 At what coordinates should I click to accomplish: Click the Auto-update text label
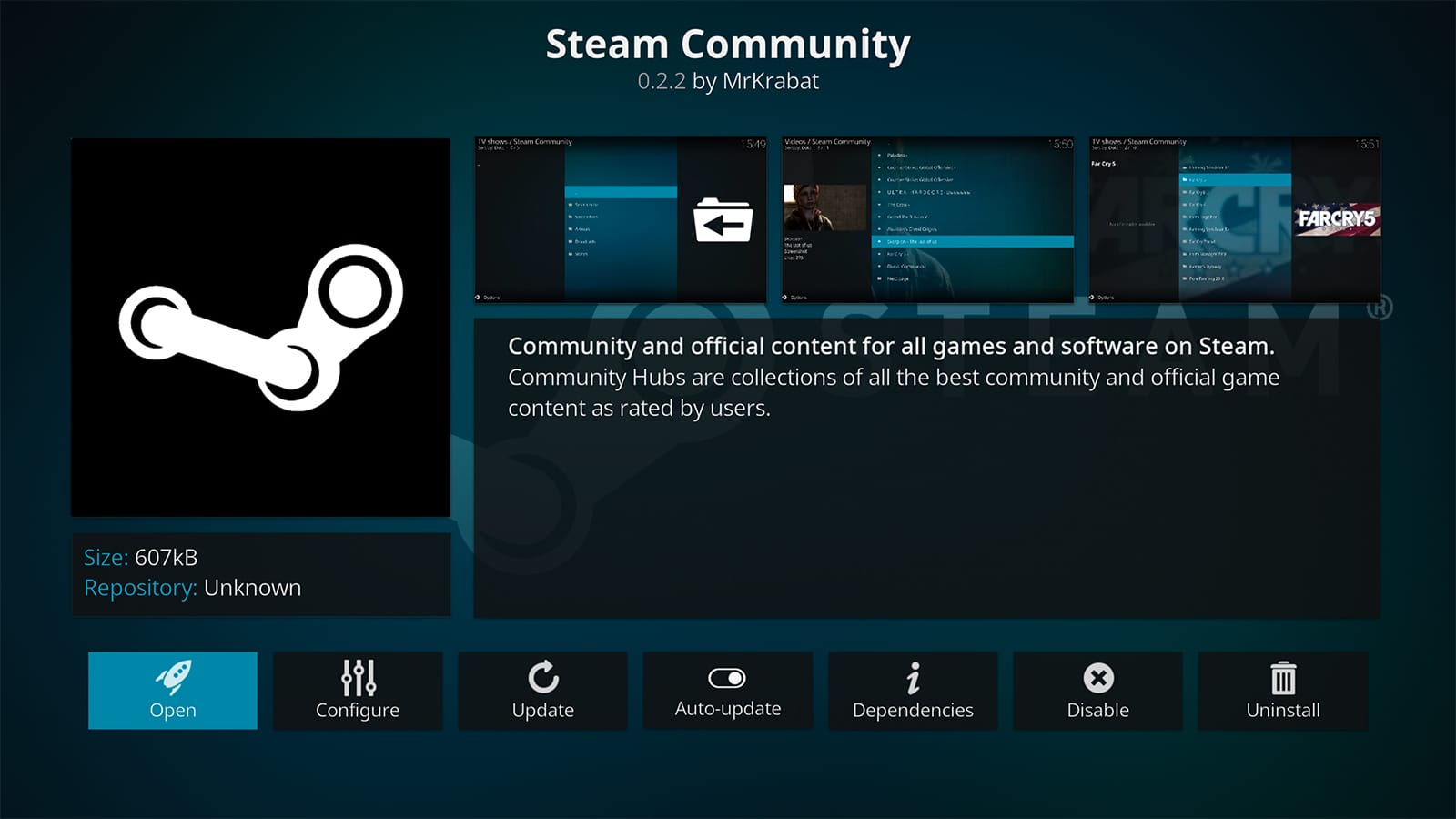pyautogui.click(x=727, y=709)
